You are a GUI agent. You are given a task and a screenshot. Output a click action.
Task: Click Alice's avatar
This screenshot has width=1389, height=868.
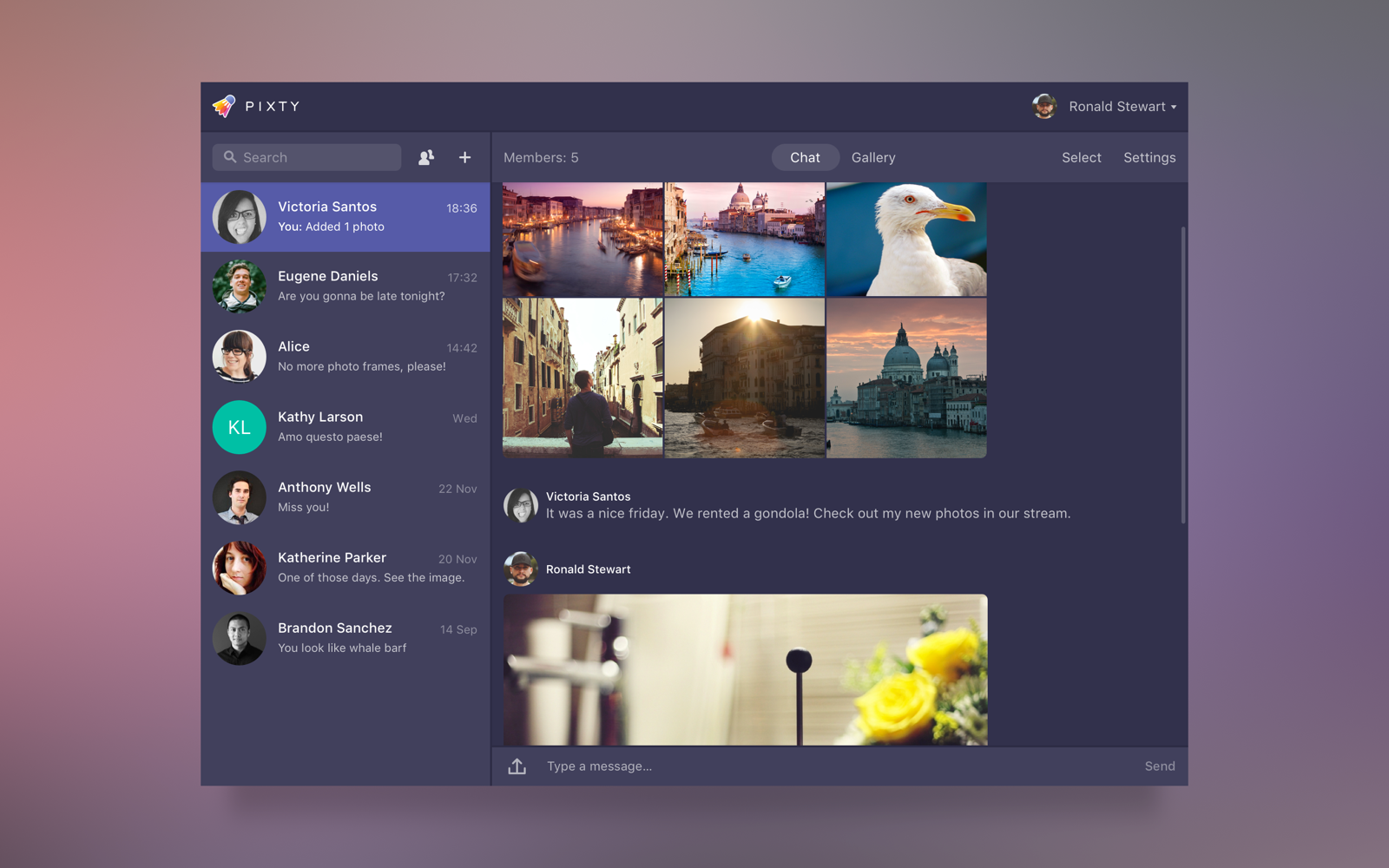pos(240,357)
